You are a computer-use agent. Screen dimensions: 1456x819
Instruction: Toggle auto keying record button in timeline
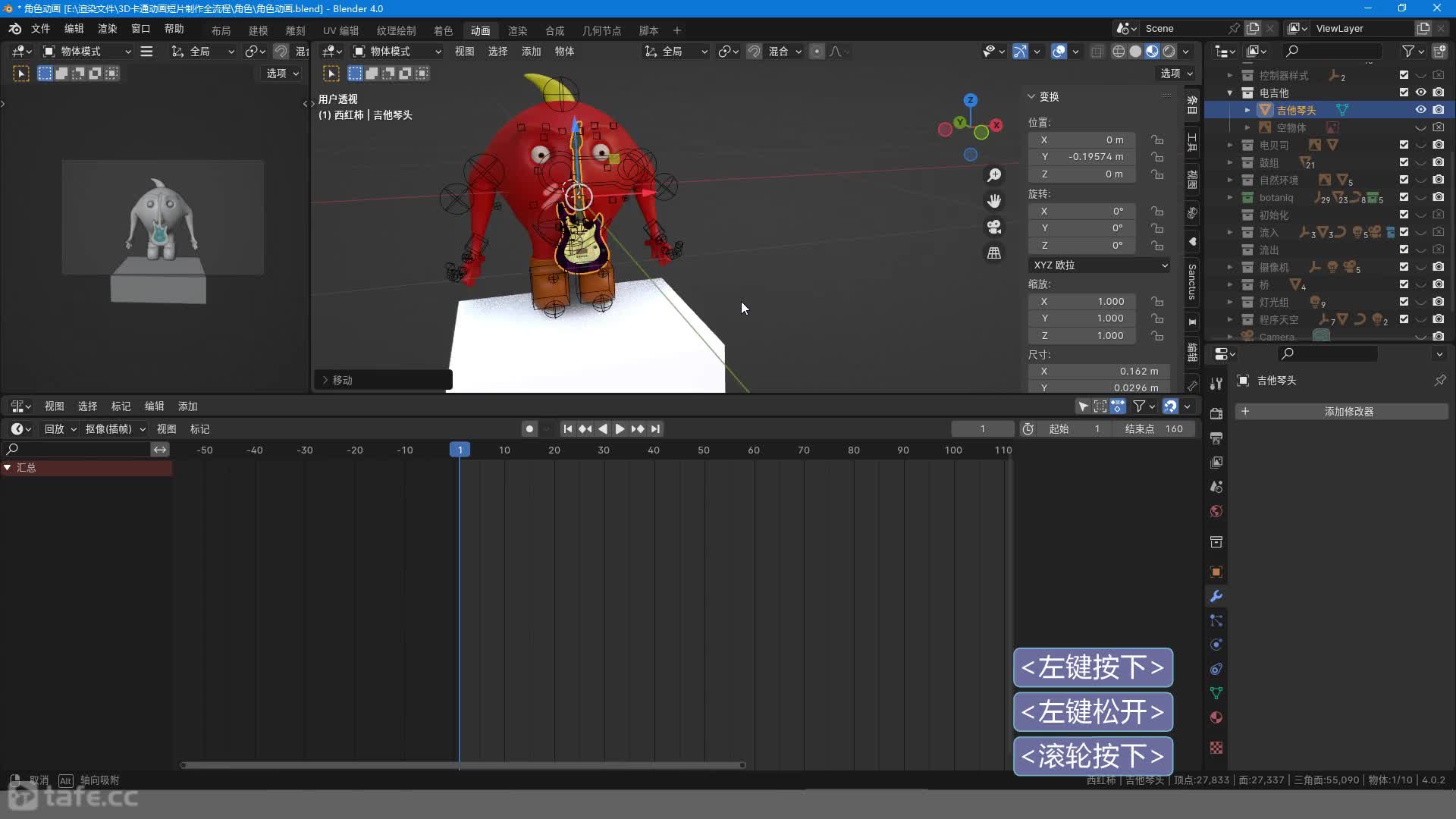[x=529, y=429]
